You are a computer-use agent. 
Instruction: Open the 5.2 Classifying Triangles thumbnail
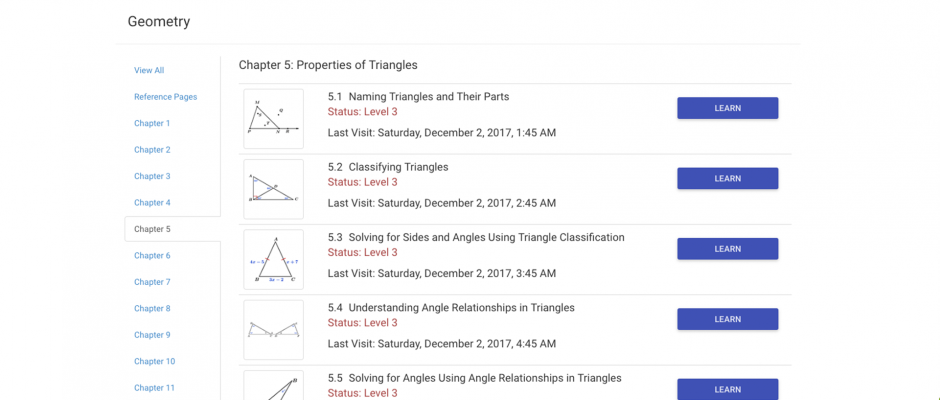273,189
